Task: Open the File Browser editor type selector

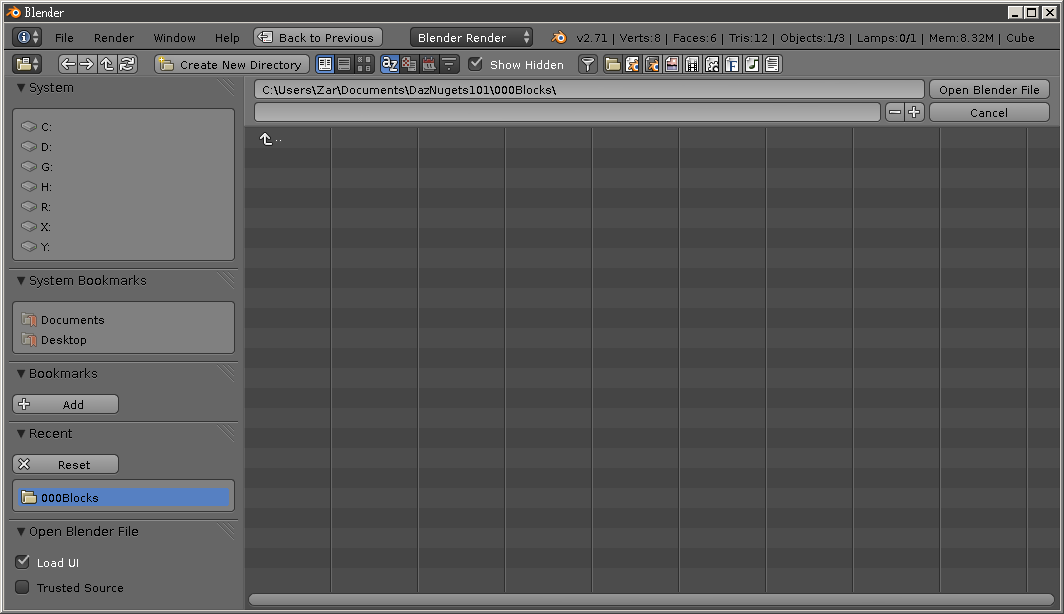Action: point(27,64)
